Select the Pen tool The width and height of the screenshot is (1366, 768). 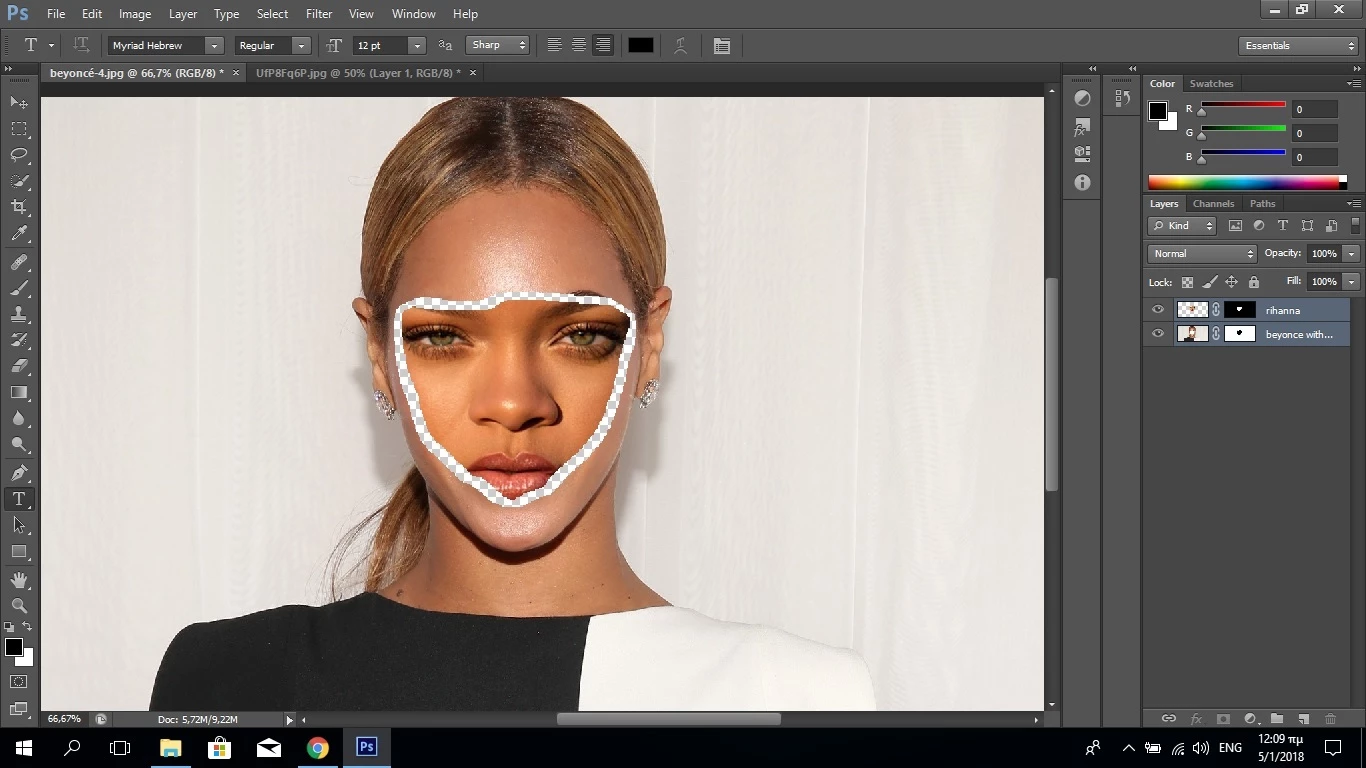[19, 473]
